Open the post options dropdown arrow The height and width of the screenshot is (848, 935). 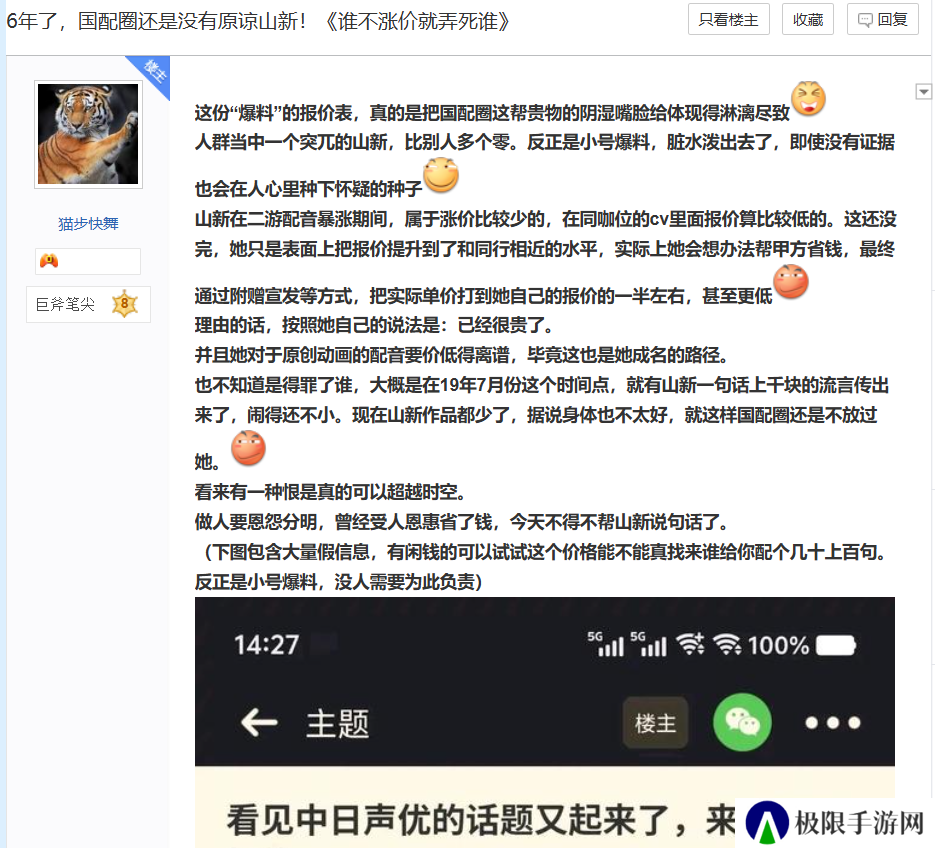pyautogui.click(x=923, y=92)
